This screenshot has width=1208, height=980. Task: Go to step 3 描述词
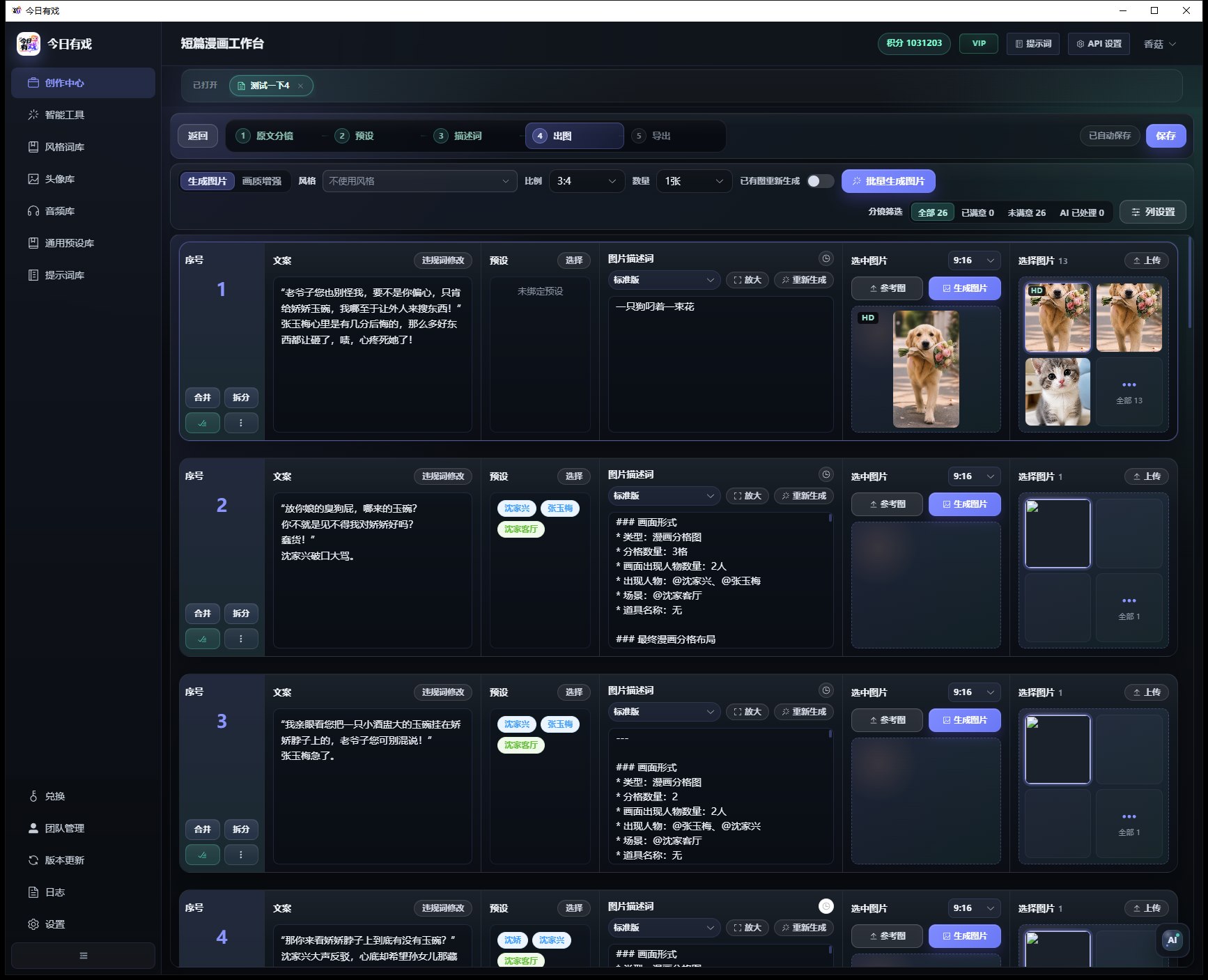click(x=458, y=136)
